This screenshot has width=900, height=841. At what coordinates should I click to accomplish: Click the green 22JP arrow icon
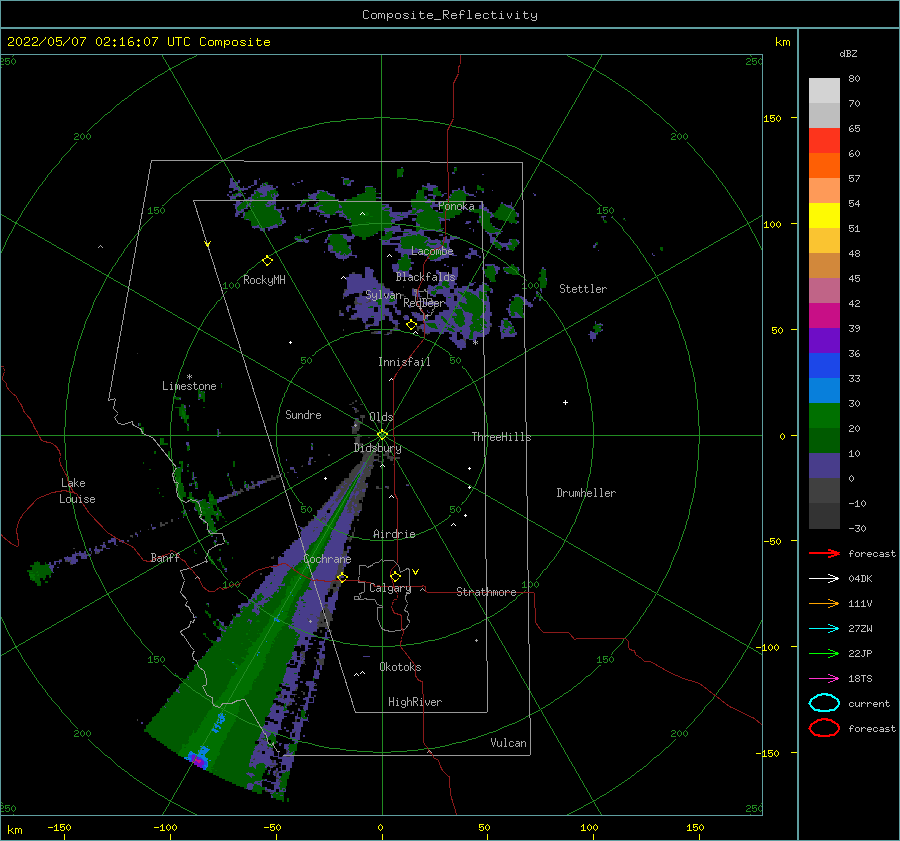(x=824, y=653)
